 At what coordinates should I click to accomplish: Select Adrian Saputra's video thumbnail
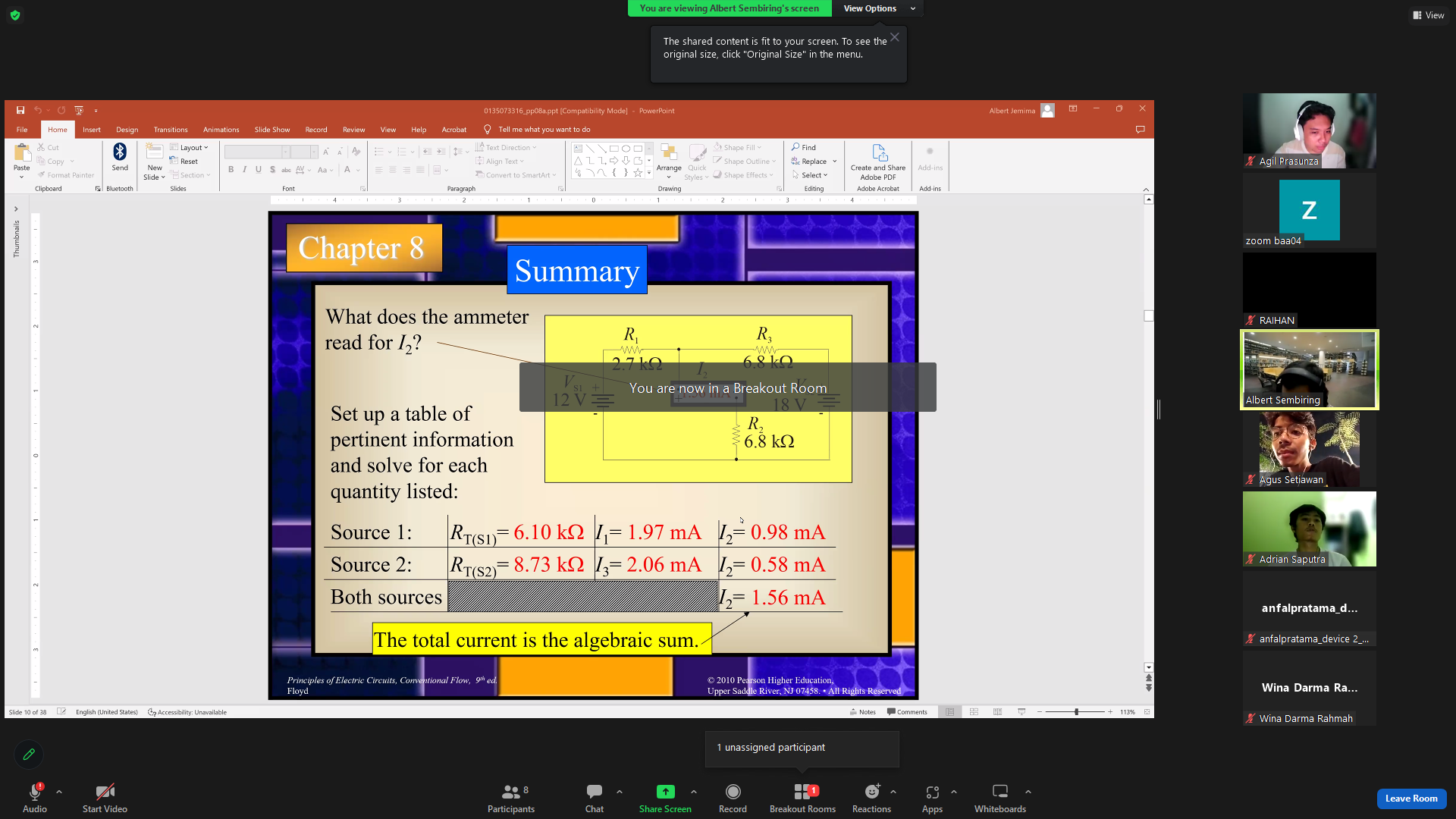pos(1310,529)
